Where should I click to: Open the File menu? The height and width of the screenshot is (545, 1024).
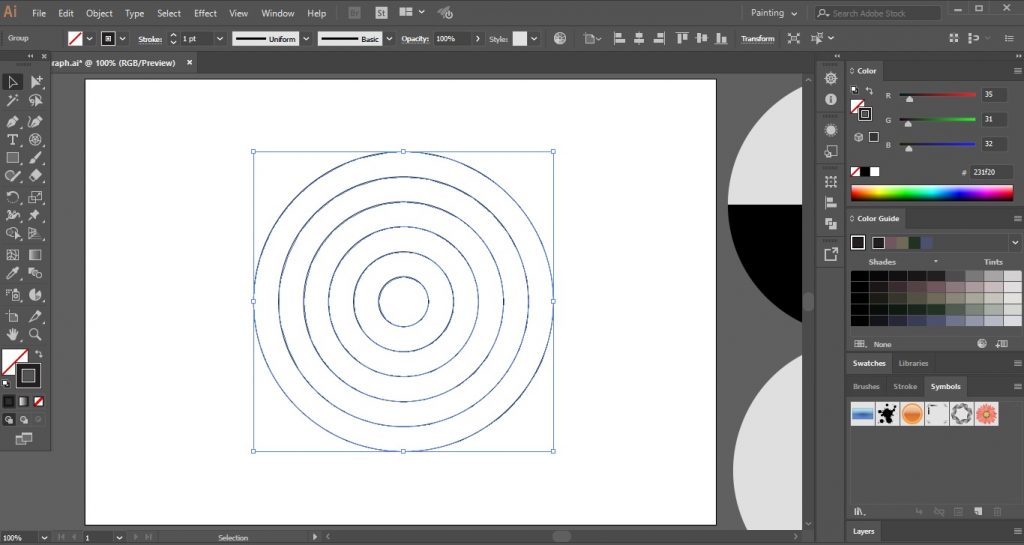coord(39,13)
